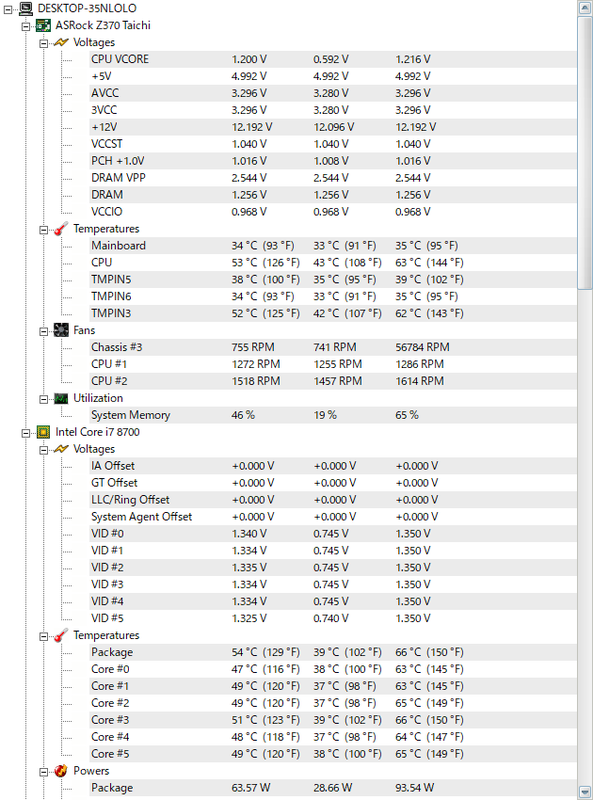The image size is (593, 800).
Task: Select the PCH +1.0V row
Action: [x=333, y=161]
